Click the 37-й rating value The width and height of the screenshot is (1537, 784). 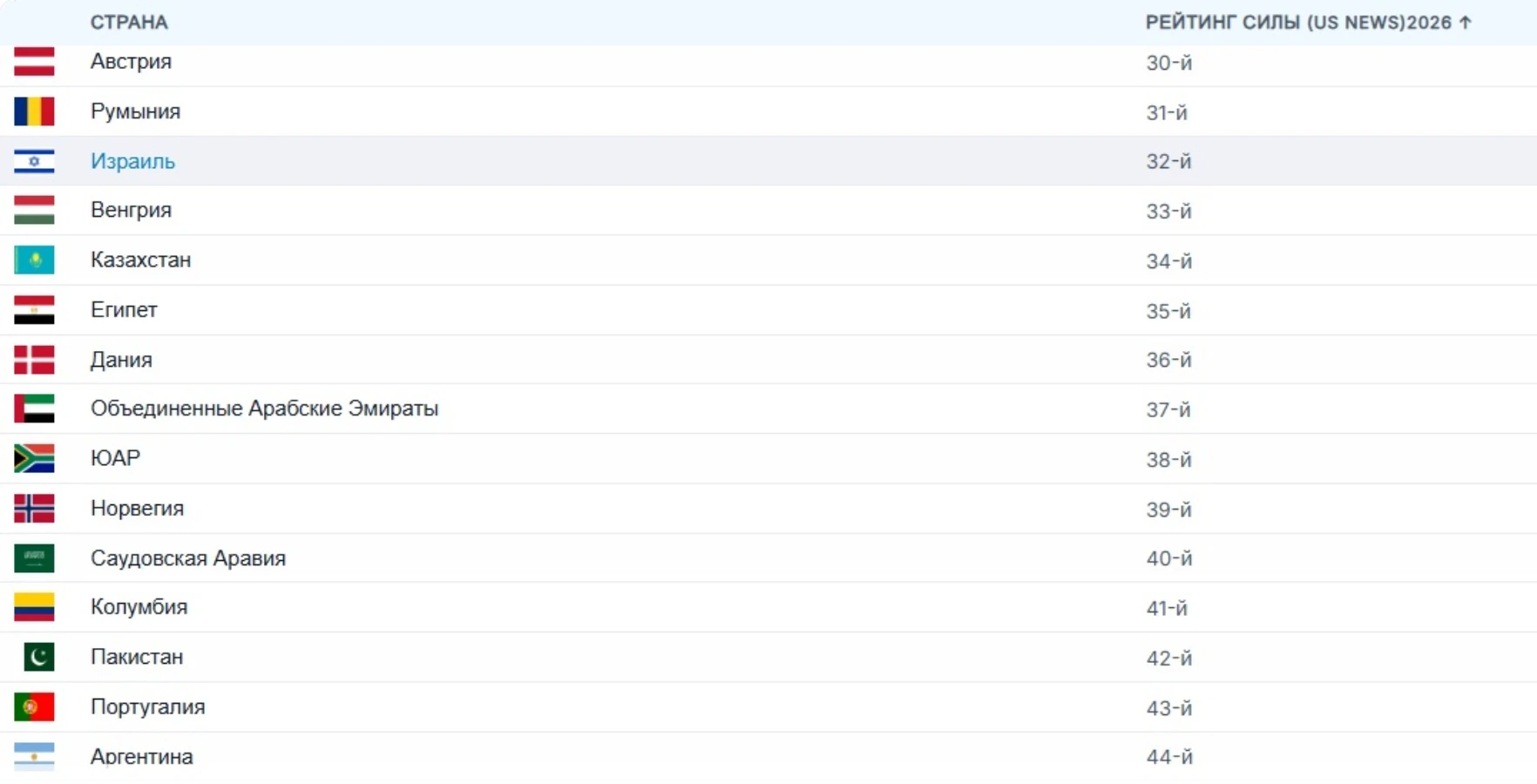[x=1168, y=409]
